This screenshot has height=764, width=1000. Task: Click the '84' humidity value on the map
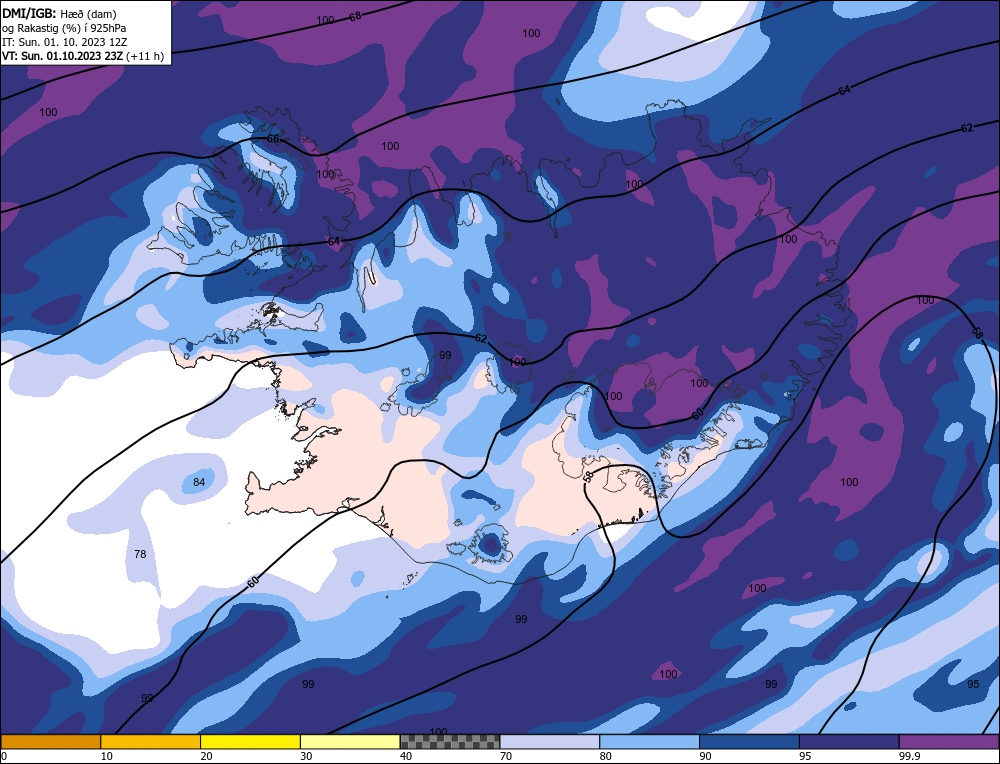point(199,482)
